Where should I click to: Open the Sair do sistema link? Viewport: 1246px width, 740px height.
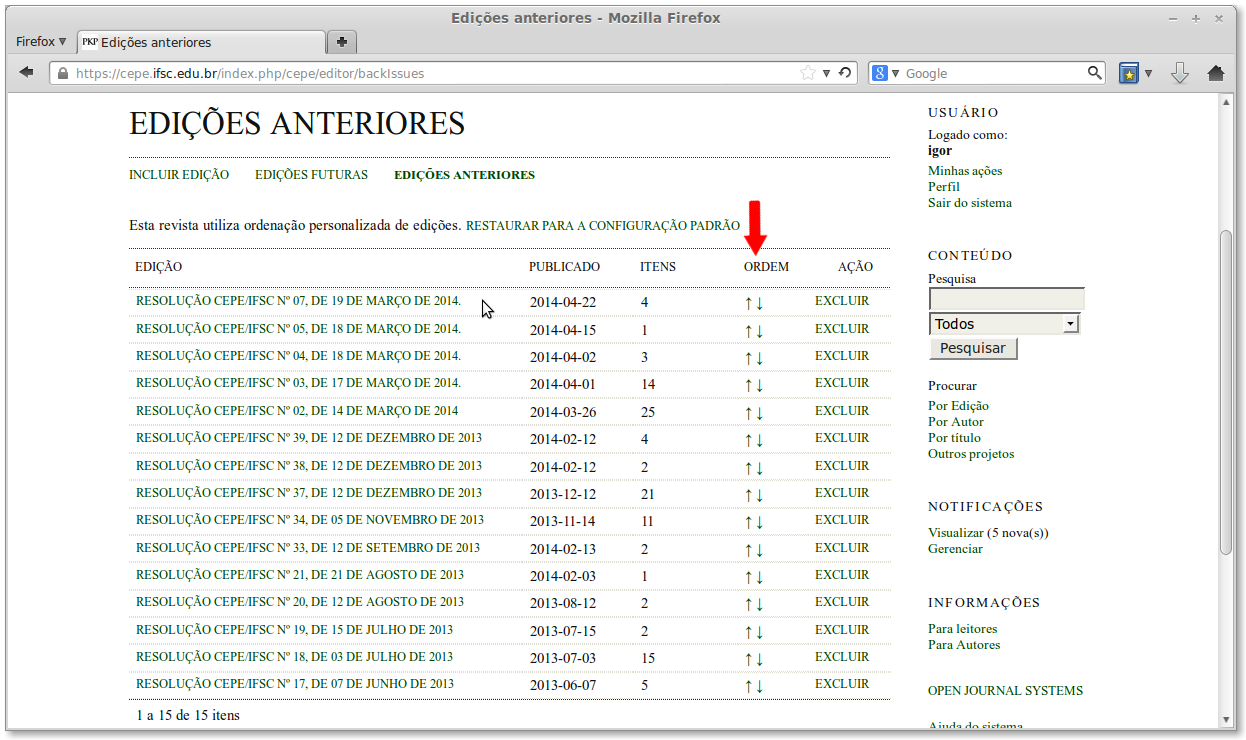969,202
